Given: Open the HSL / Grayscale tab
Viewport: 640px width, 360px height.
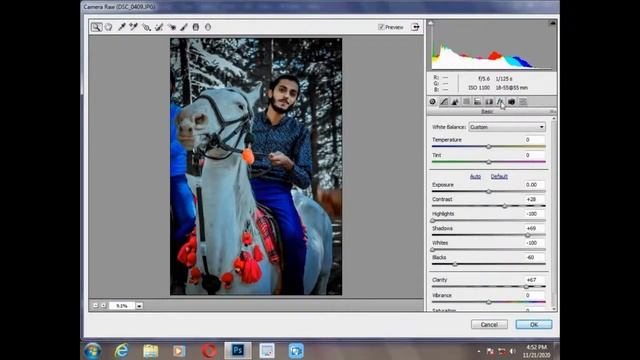Looking at the screenshot, I should pyautogui.click(x=466, y=102).
